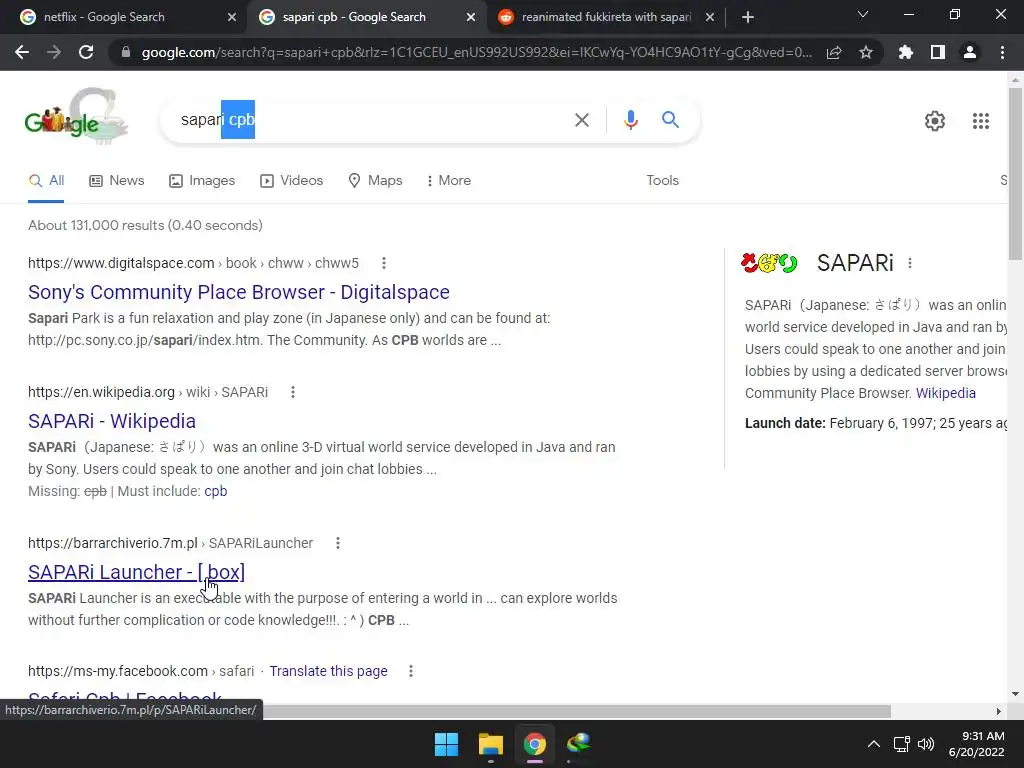The height and width of the screenshot is (768, 1024).
Task: Open the Google apps grid
Action: [980, 121]
